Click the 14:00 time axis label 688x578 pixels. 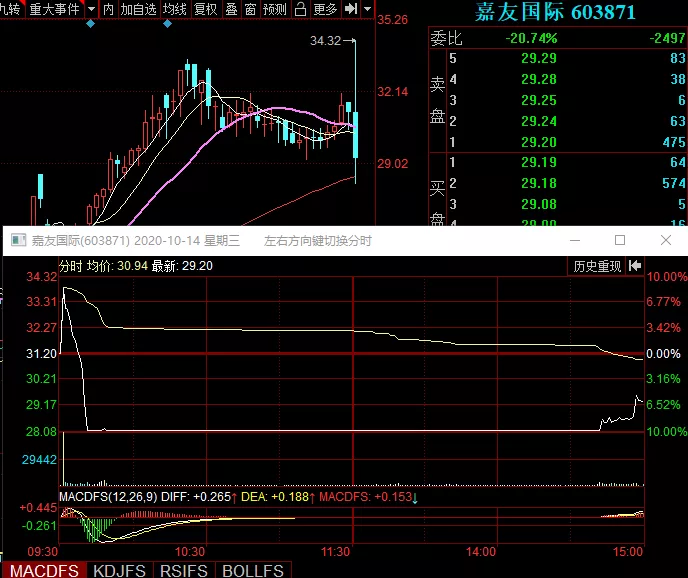point(481,552)
